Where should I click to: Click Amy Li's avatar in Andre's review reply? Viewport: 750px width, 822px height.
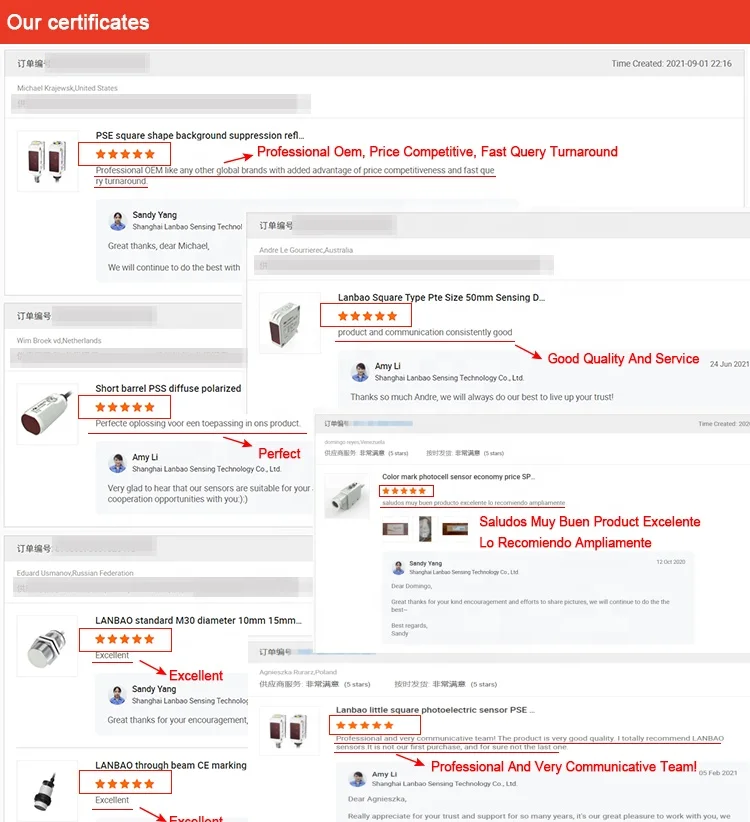(360, 372)
